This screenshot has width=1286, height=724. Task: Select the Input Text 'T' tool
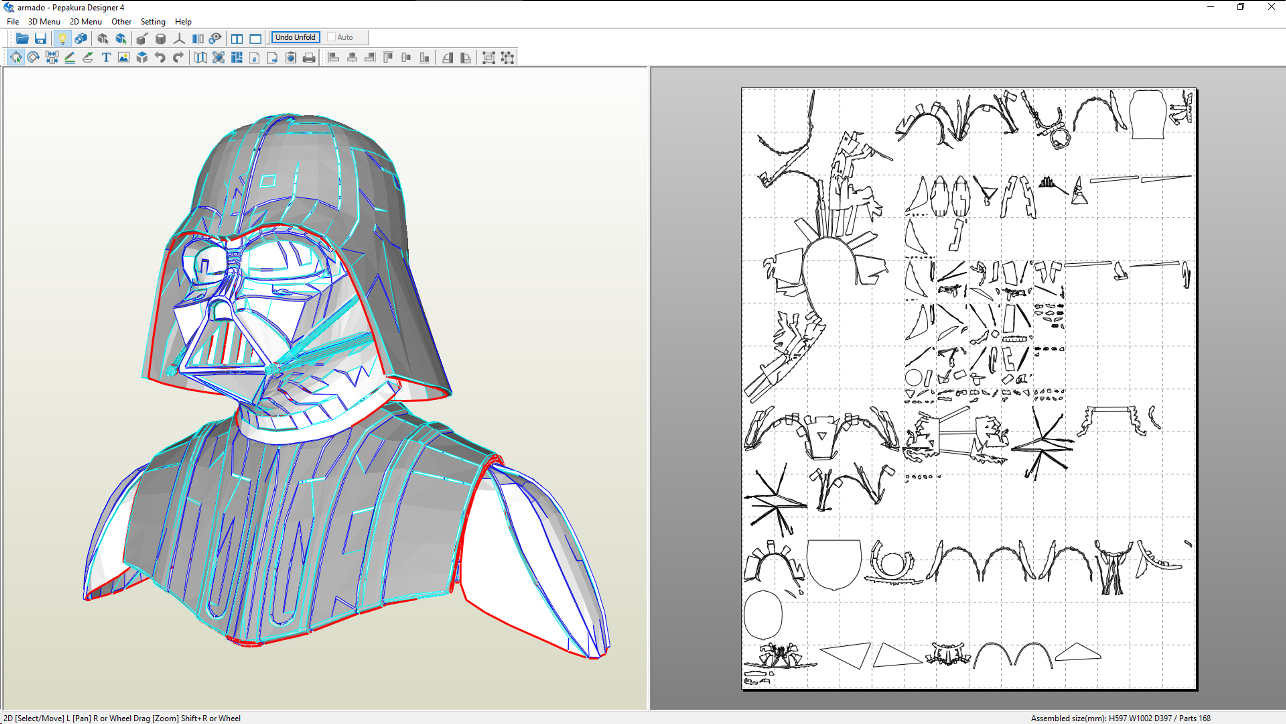point(106,57)
